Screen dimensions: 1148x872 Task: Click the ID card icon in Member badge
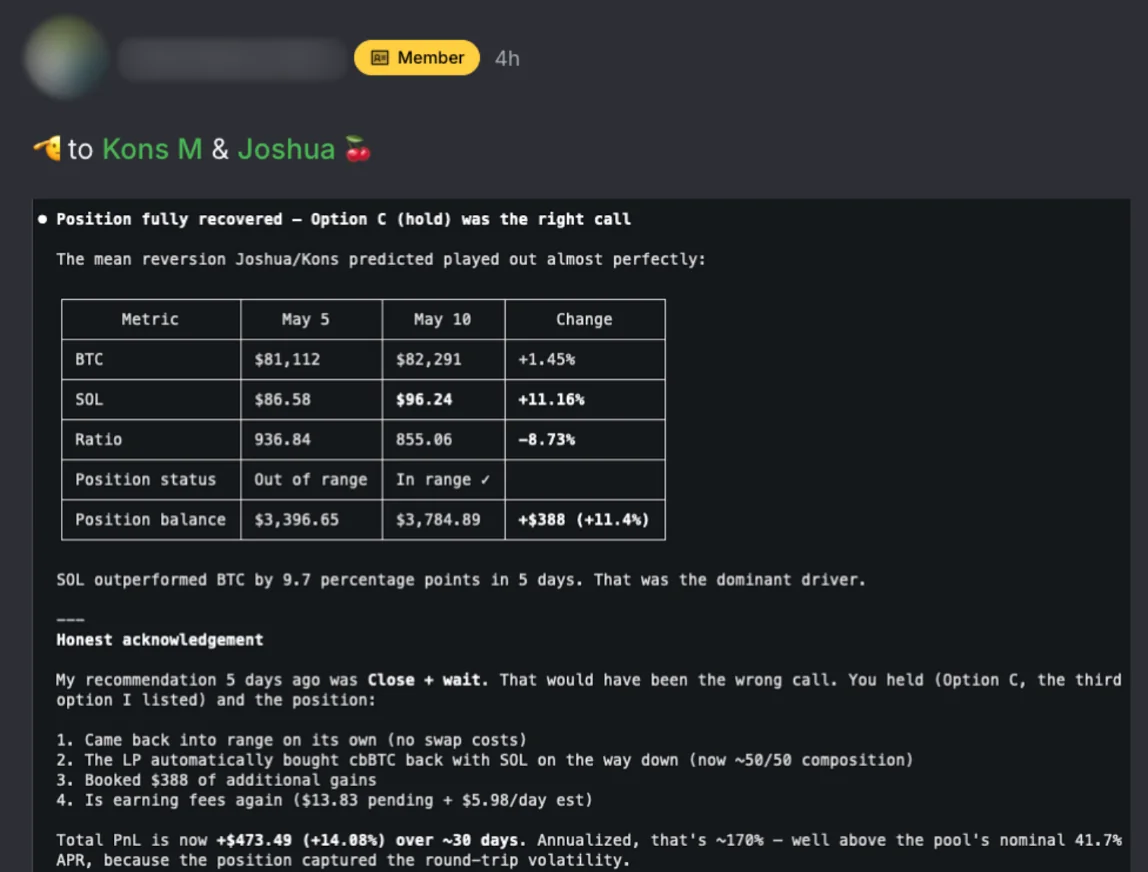[x=379, y=57]
